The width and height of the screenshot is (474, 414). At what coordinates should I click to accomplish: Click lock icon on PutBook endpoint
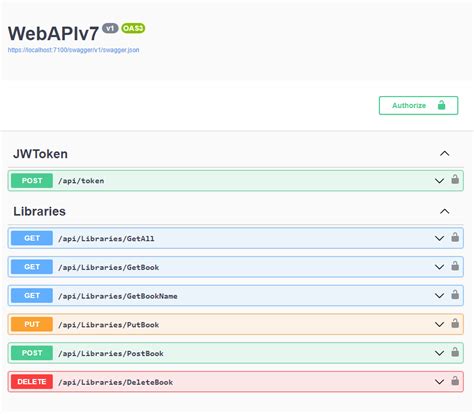[x=455, y=323]
